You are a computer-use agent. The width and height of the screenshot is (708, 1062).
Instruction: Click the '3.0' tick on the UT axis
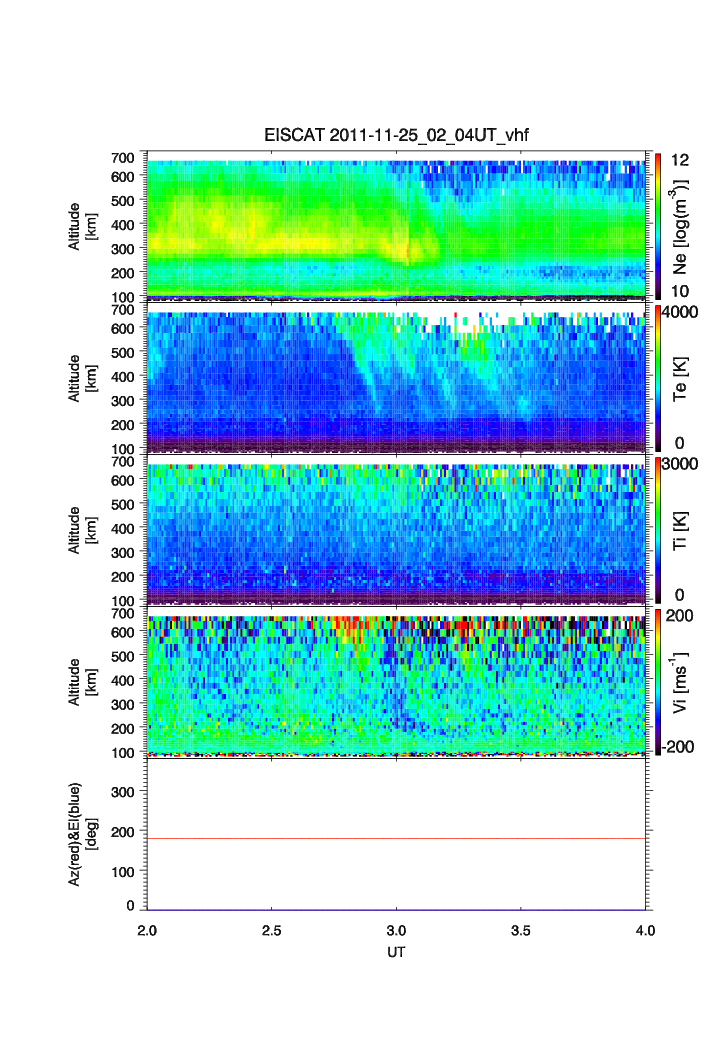(x=396, y=930)
